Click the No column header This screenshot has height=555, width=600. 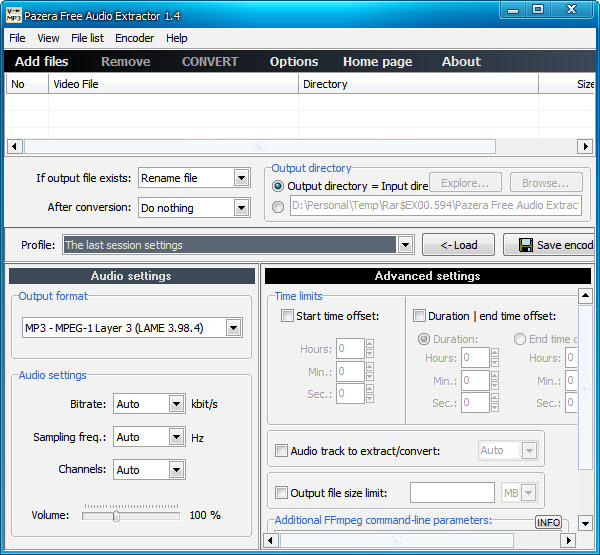28,84
